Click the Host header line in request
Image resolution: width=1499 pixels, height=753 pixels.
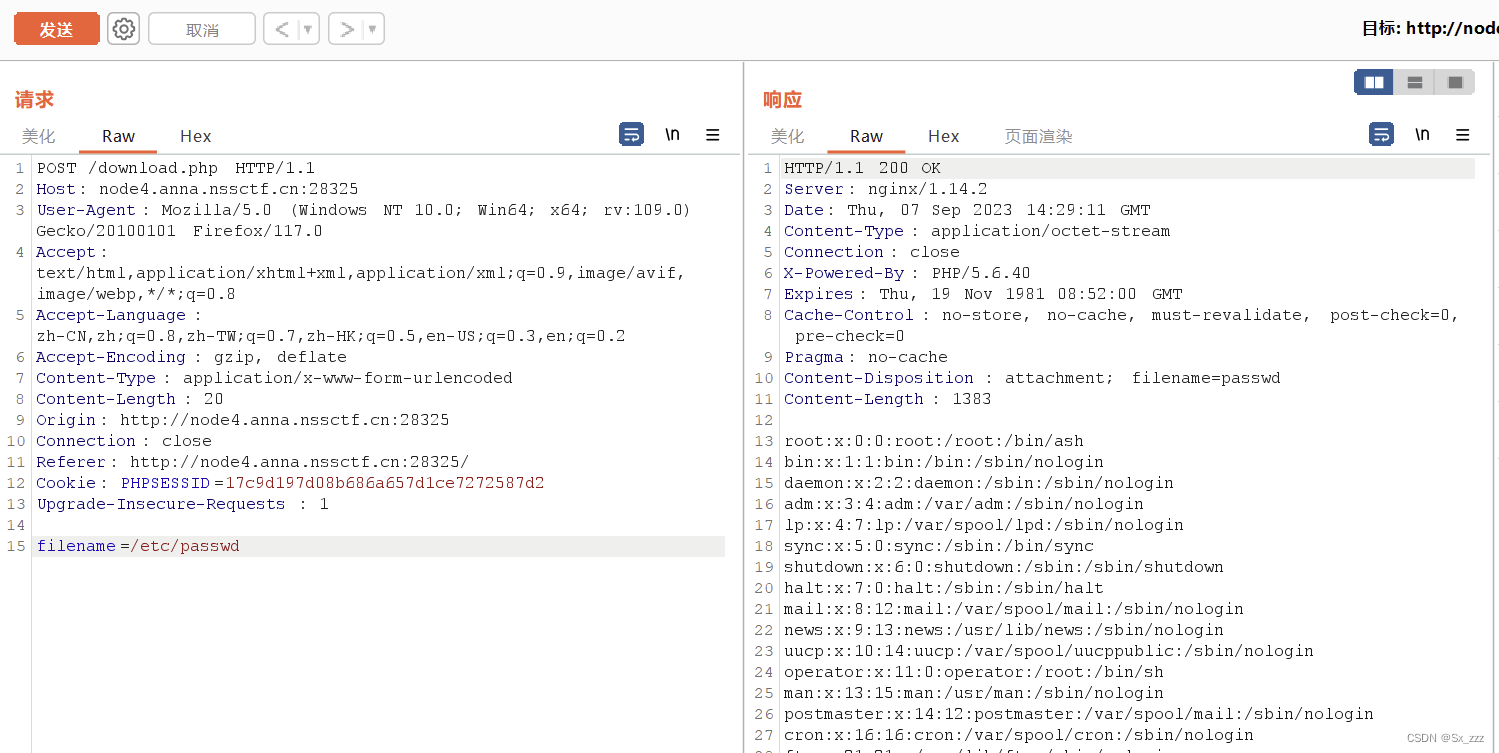(x=197, y=189)
